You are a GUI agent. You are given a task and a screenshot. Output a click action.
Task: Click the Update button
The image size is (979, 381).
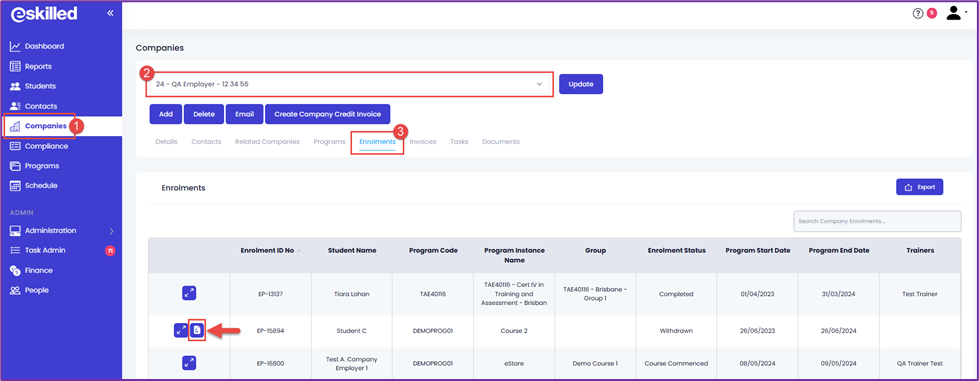[581, 84]
